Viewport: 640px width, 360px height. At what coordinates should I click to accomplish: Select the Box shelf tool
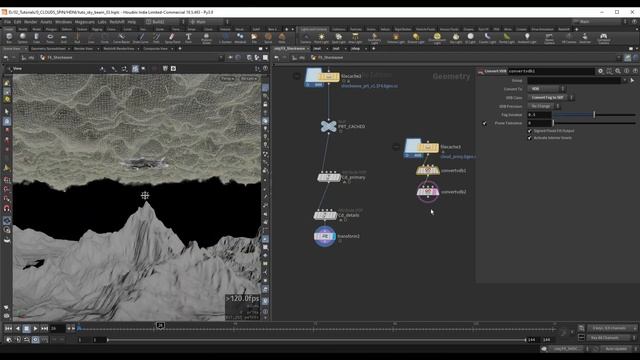click(9, 38)
